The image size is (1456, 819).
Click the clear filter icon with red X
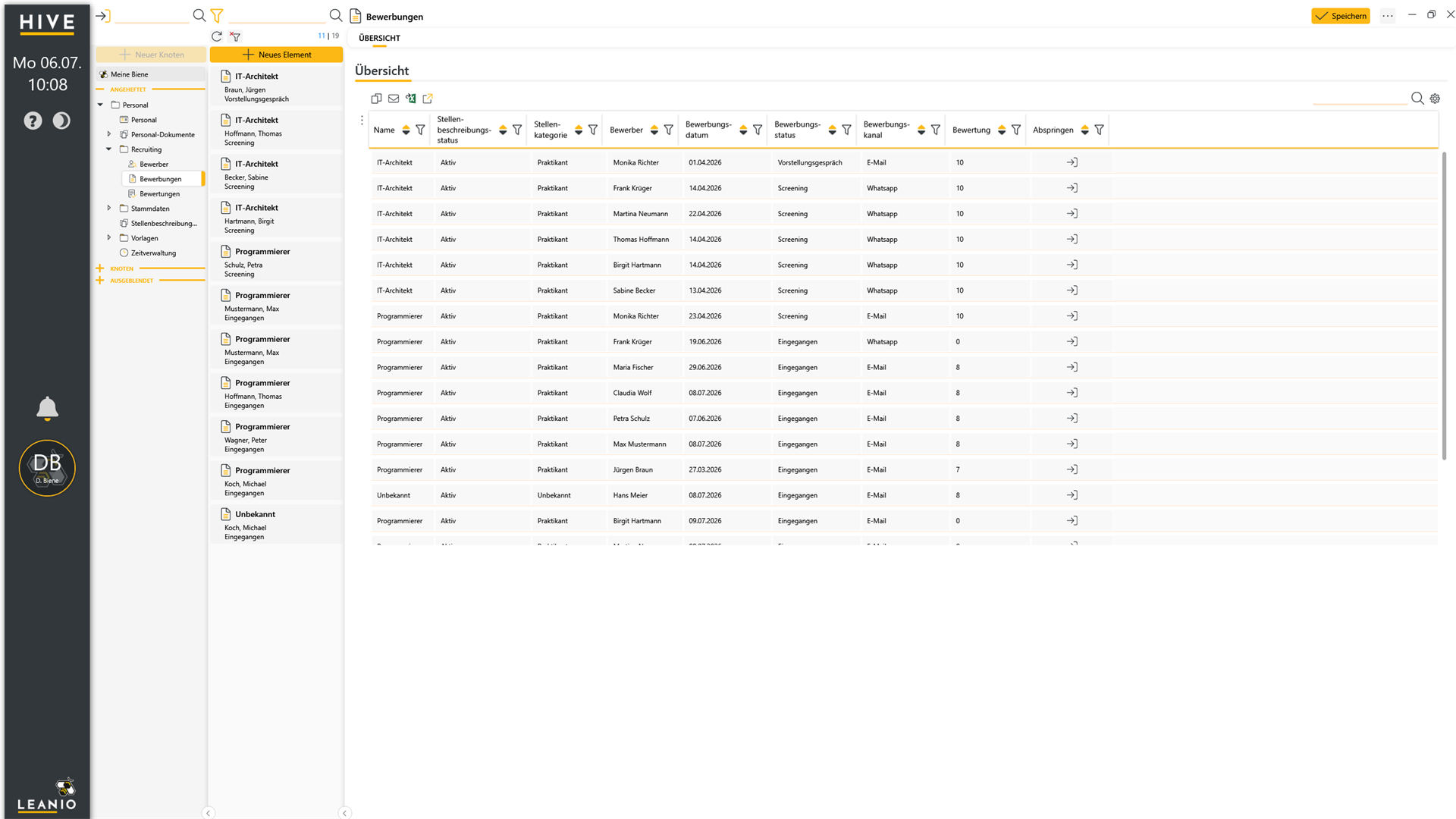point(235,36)
